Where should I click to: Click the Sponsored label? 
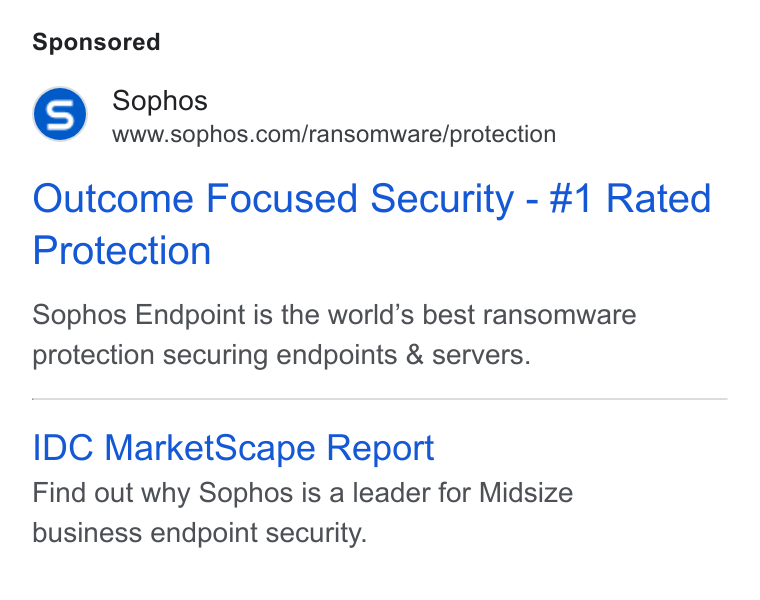click(96, 42)
